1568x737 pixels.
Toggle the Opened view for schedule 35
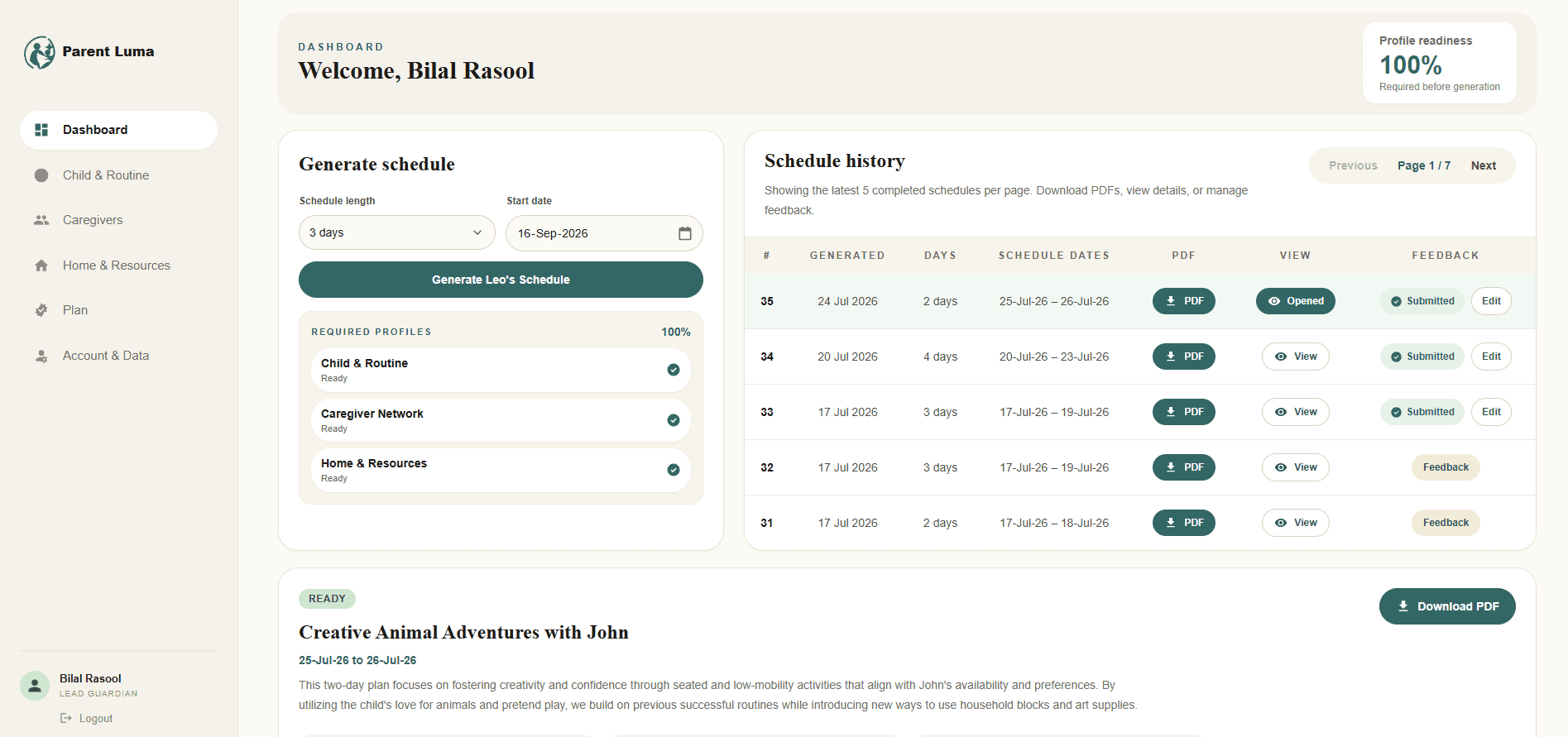click(x=1296, y=301)
